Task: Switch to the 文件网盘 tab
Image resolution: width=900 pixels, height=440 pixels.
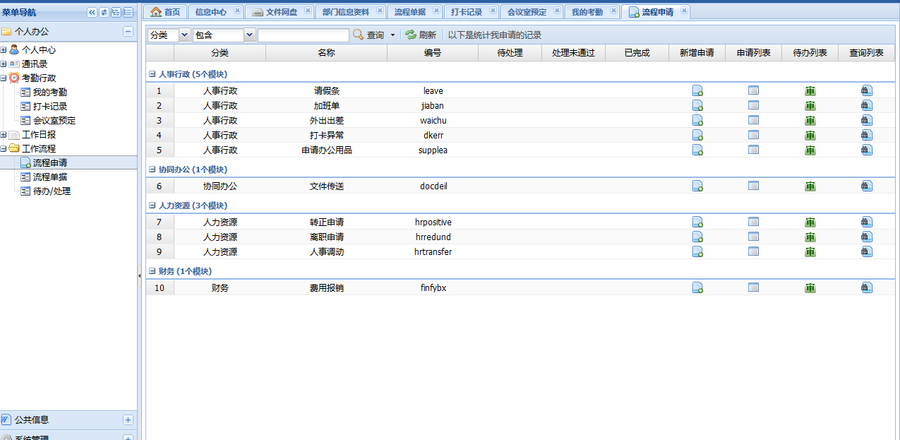Action: point(281,11)
